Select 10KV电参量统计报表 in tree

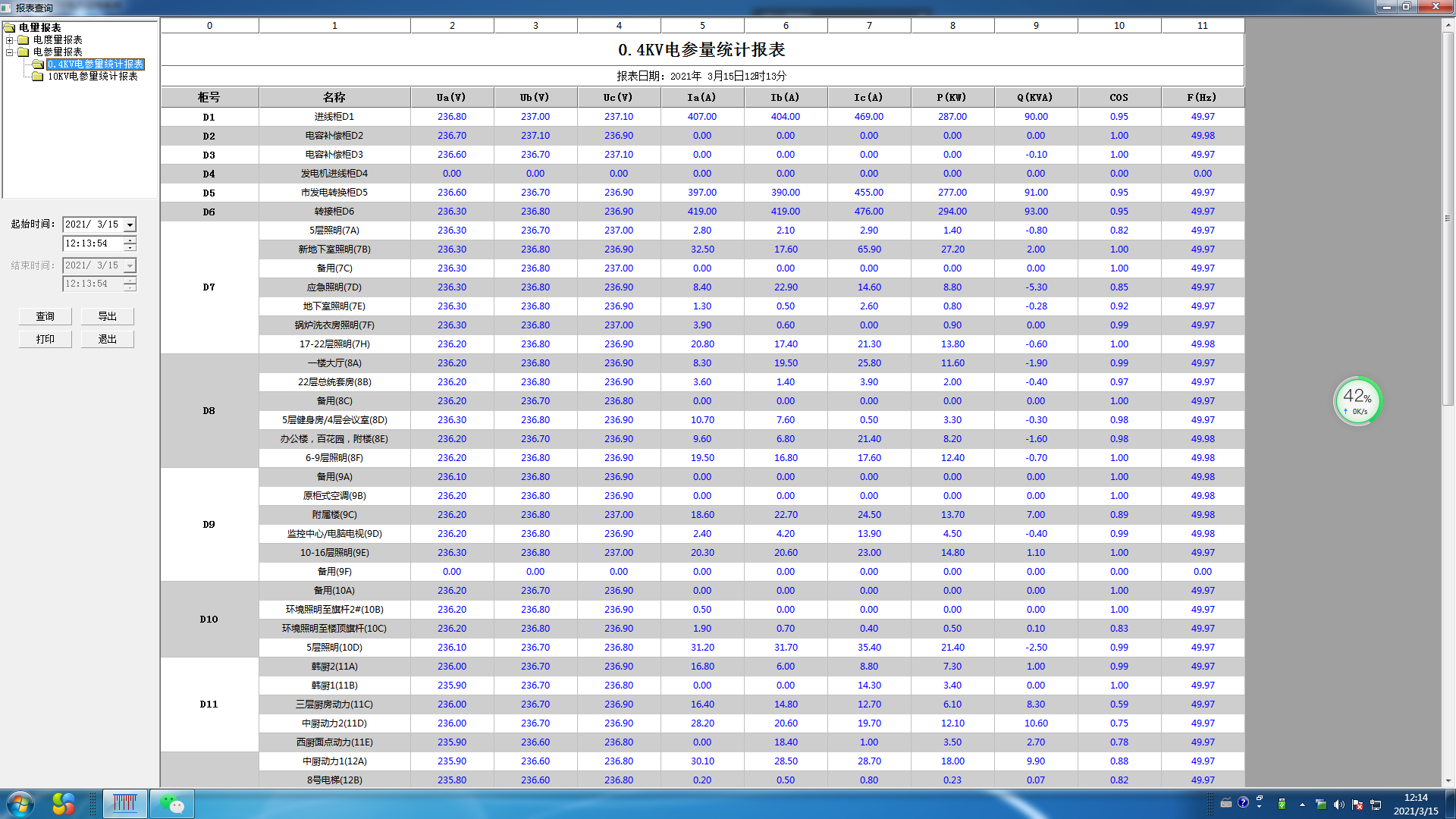point(93,77)
